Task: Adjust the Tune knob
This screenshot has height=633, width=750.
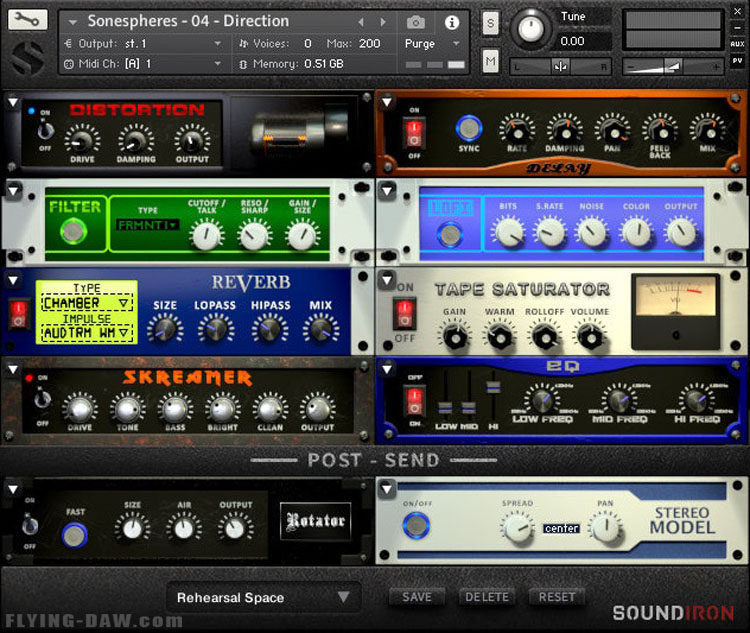Action: click(x=530, y=29)
